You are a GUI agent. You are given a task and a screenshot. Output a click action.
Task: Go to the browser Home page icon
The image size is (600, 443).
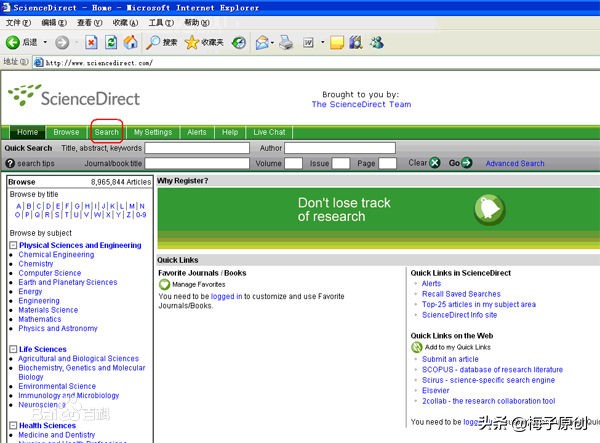[x=130, y=42]
